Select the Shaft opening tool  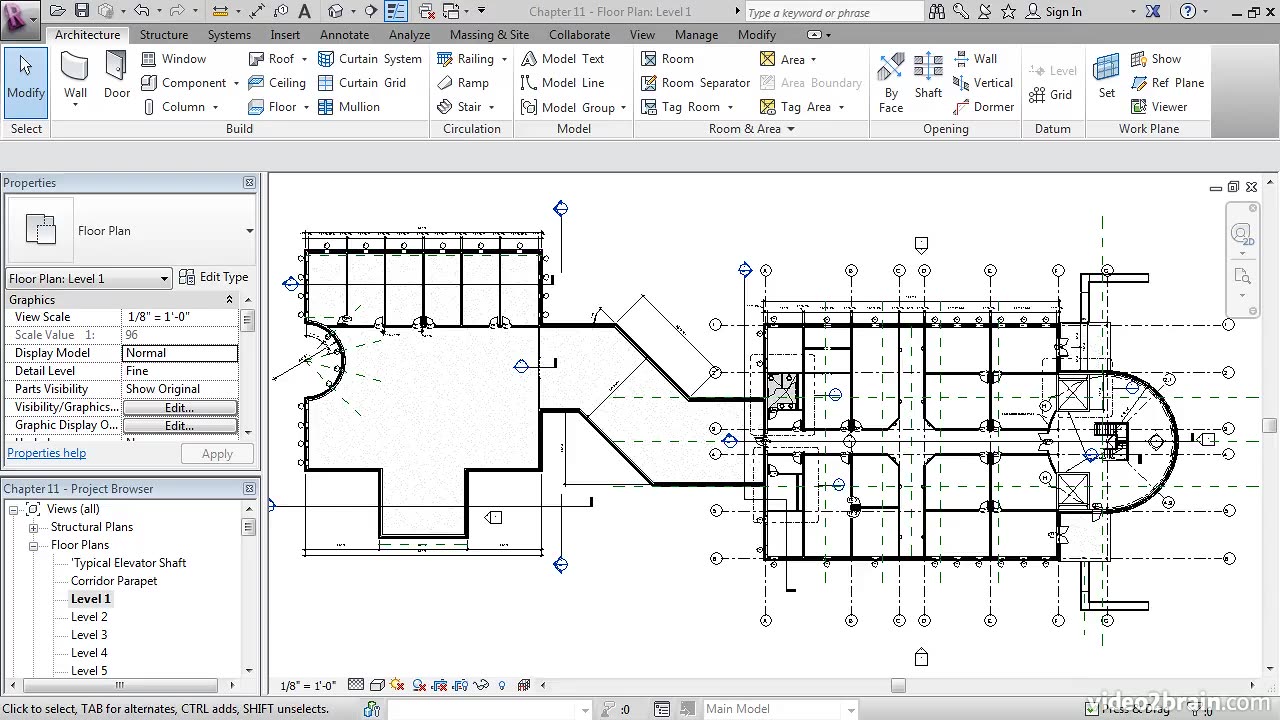tap(928, 77)
